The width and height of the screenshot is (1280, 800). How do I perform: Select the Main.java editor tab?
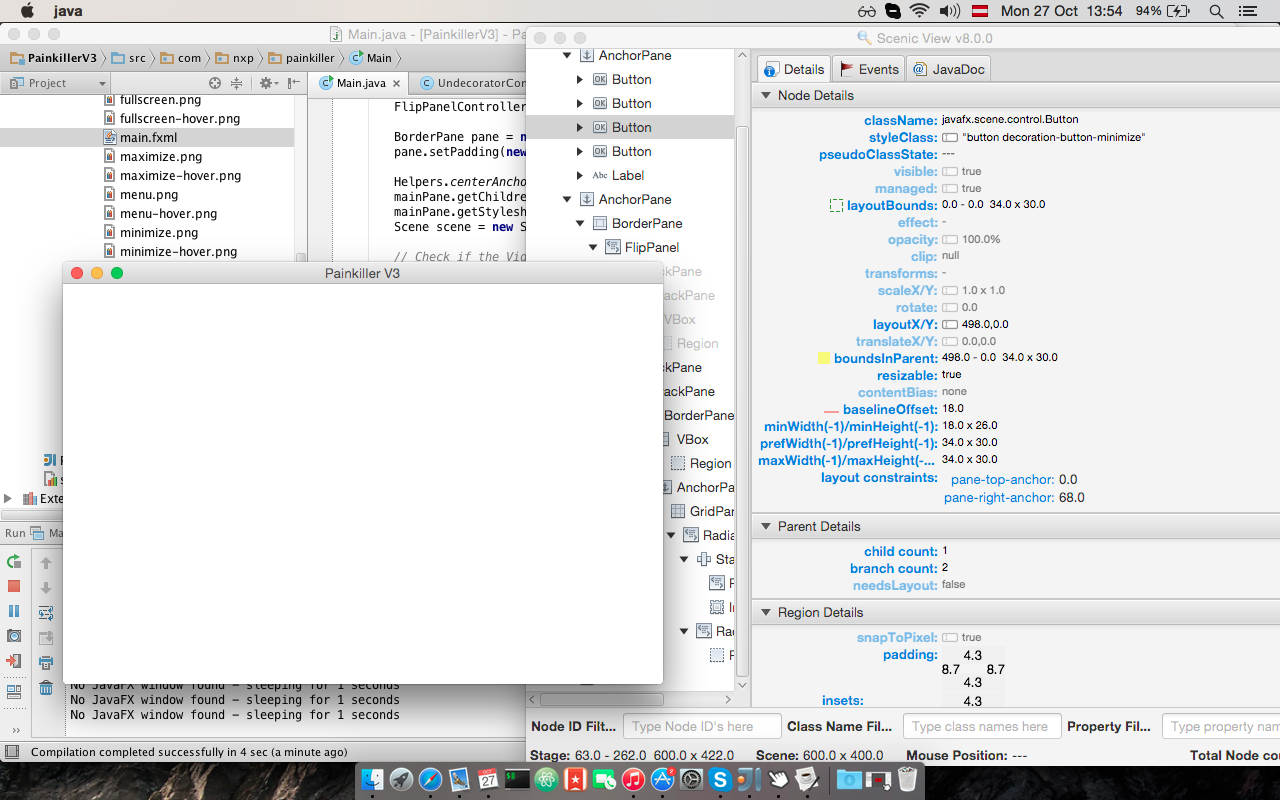coord(360,83)
